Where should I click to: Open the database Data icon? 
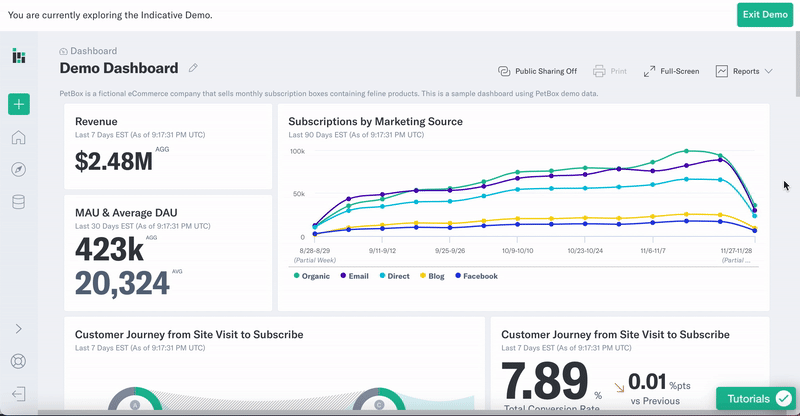coord(18,202)
